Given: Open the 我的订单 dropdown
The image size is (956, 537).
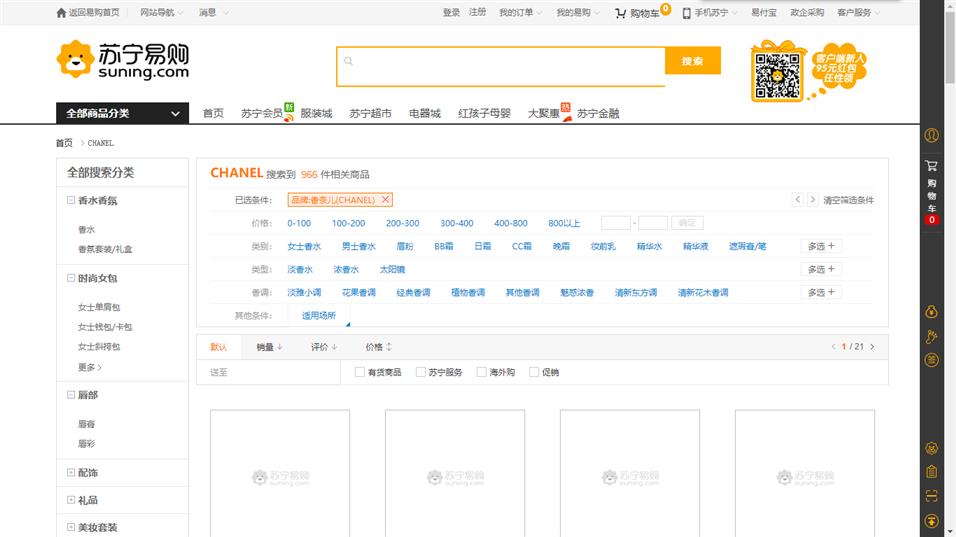Looking at the screenshot, I should click(x=520, y=13).
